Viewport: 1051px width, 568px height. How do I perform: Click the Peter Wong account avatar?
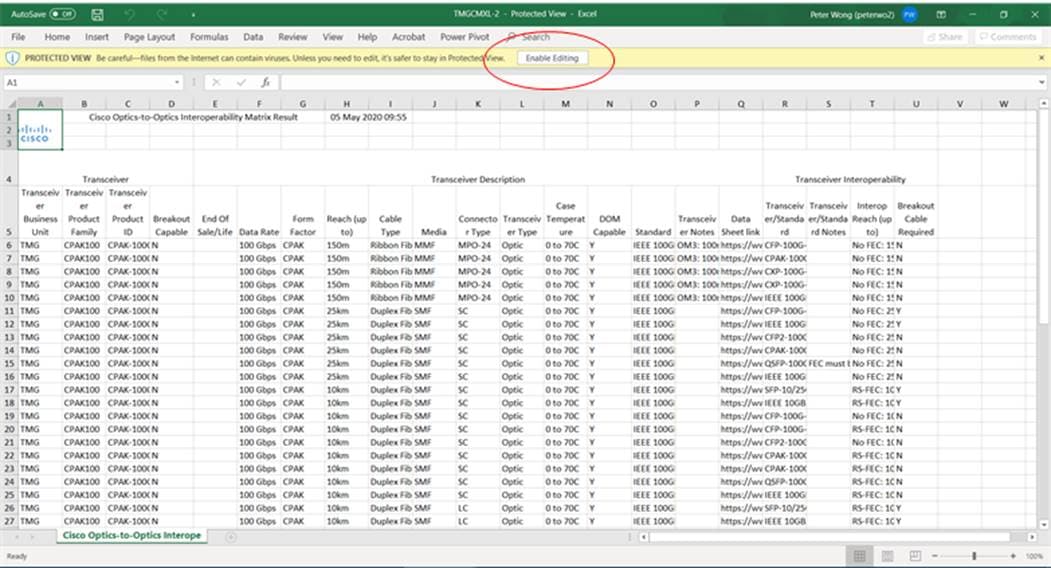pyautogui.click(x=910, y=14)
